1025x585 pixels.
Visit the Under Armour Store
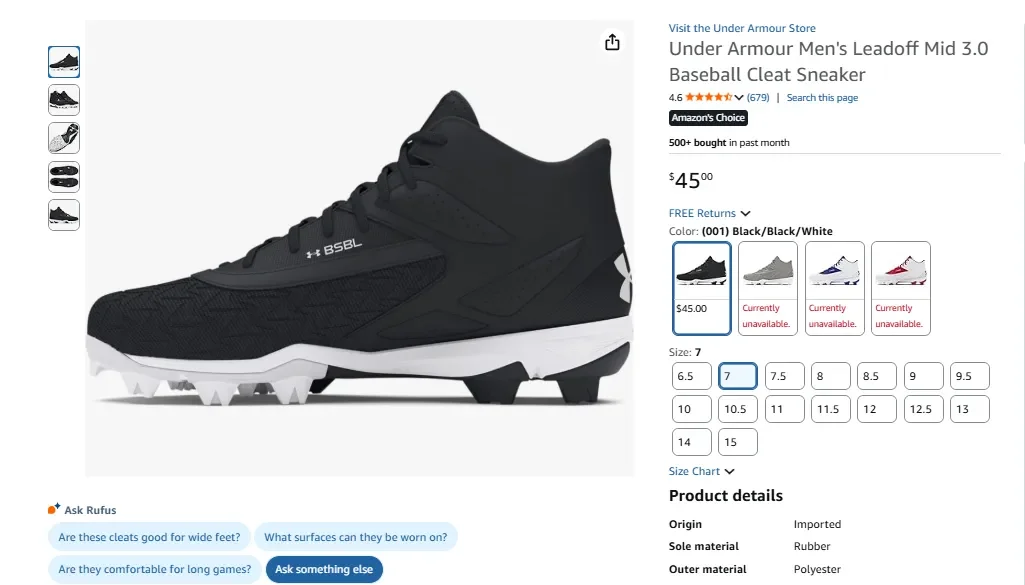tap(742, 27)
